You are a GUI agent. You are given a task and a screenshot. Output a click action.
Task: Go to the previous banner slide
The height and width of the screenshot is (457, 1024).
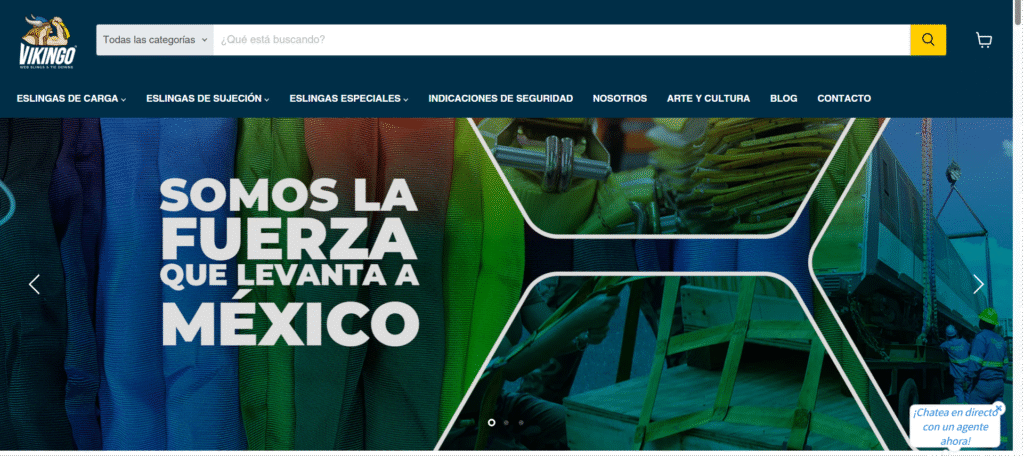[34, 284]
